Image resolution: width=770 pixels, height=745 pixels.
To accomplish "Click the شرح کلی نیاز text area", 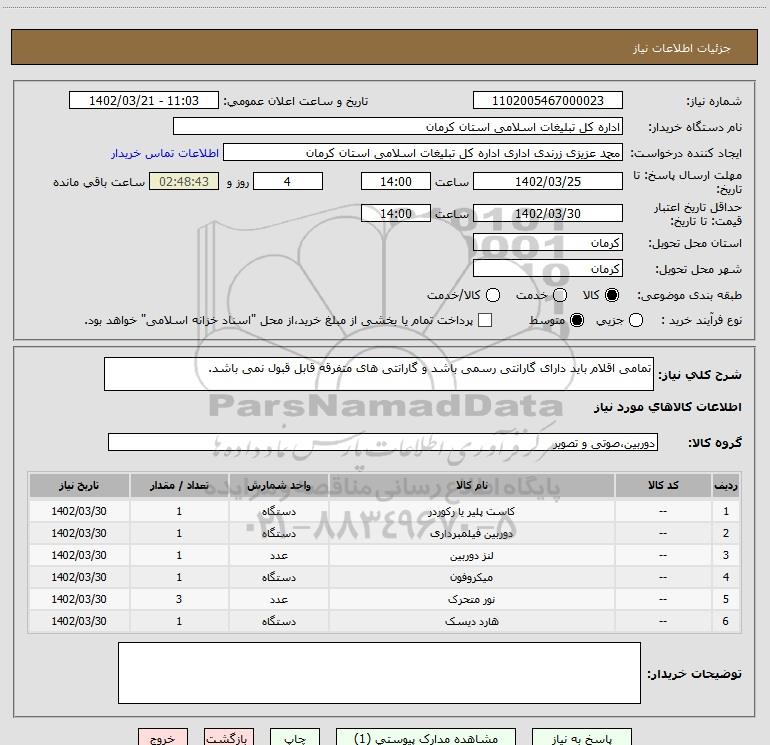I will pos(379,374).
